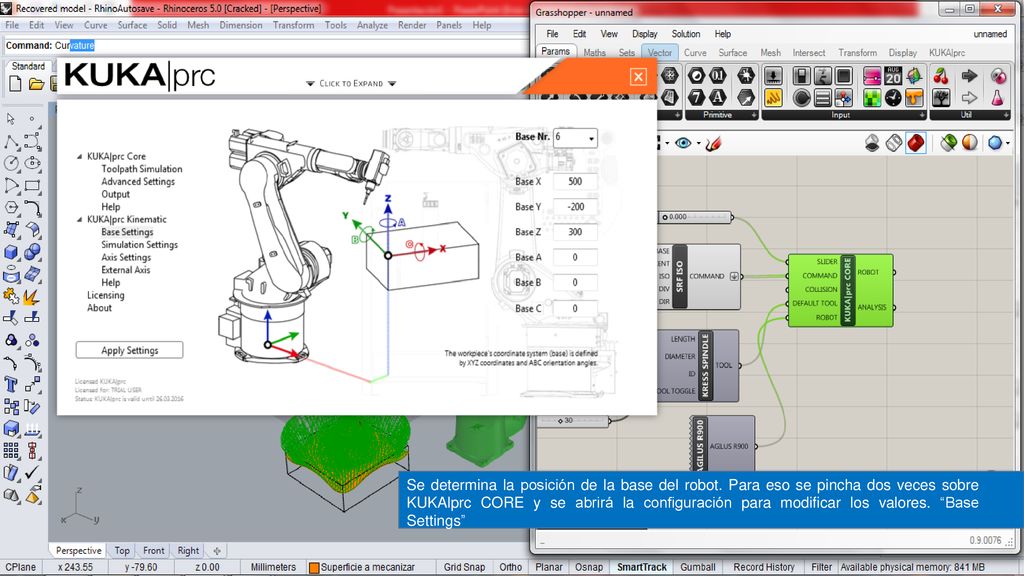Click the New file icon in Standard toolbar
Screen dimensions: 1024x576
coord(15,84)
